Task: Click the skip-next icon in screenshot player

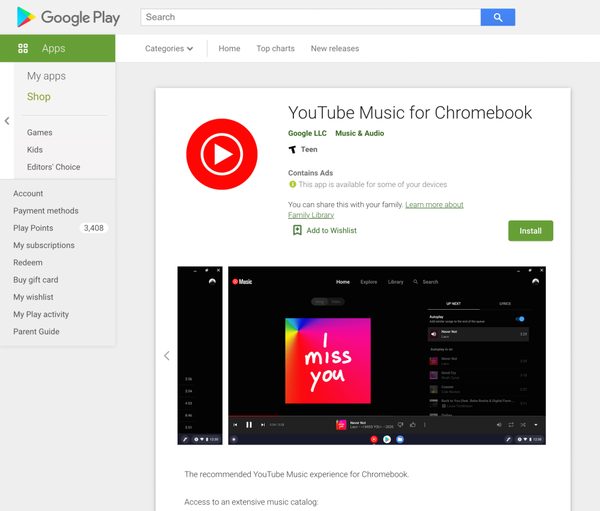Action: 262,425
